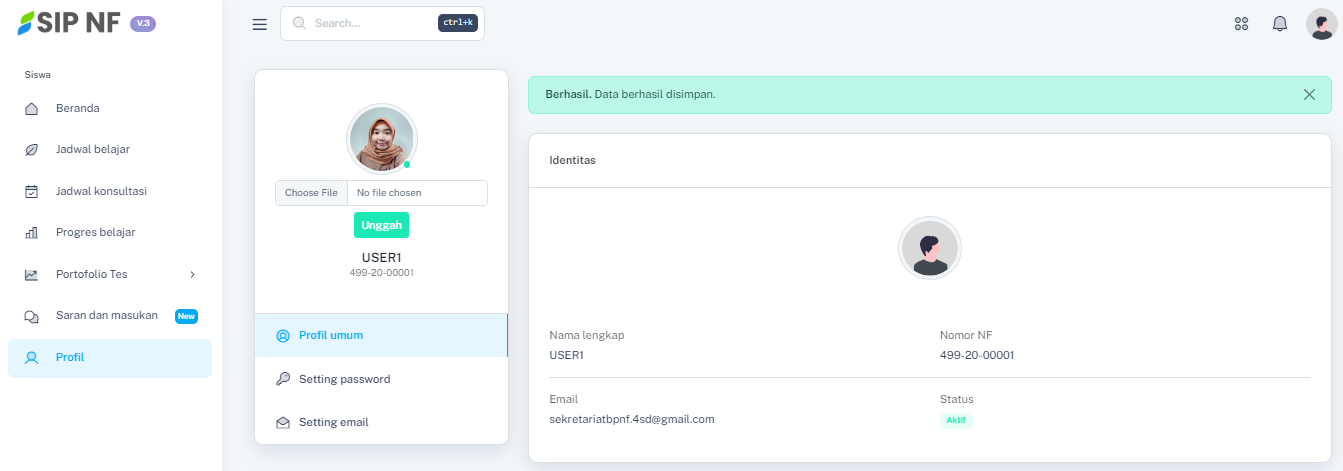The width and height of the screenshot is (1343, 471).
Task: Click the Choose File button
Action: [x=311, y=193]
